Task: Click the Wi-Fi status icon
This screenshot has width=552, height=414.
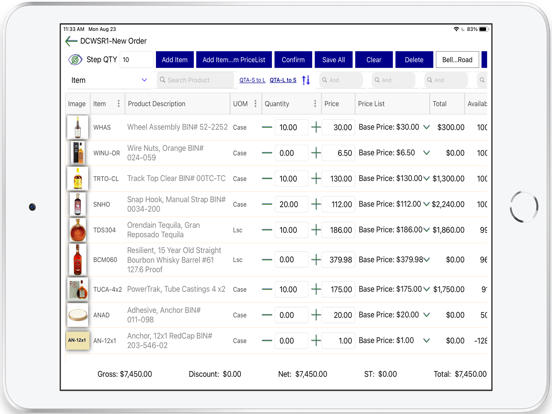Action: tap(456, 29)
